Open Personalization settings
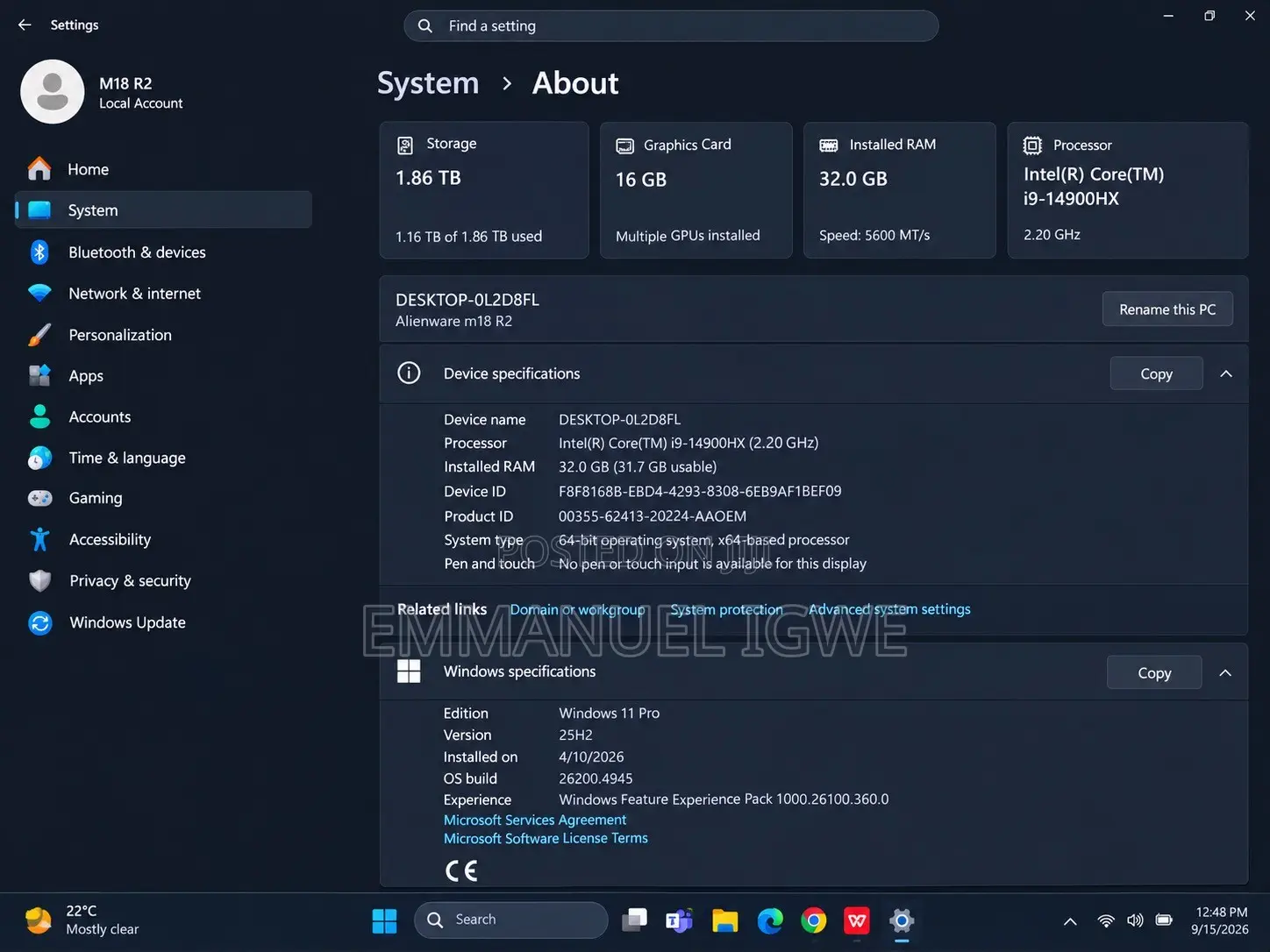Viewport: 1270px width, 952px height. (x=163, y=335)
